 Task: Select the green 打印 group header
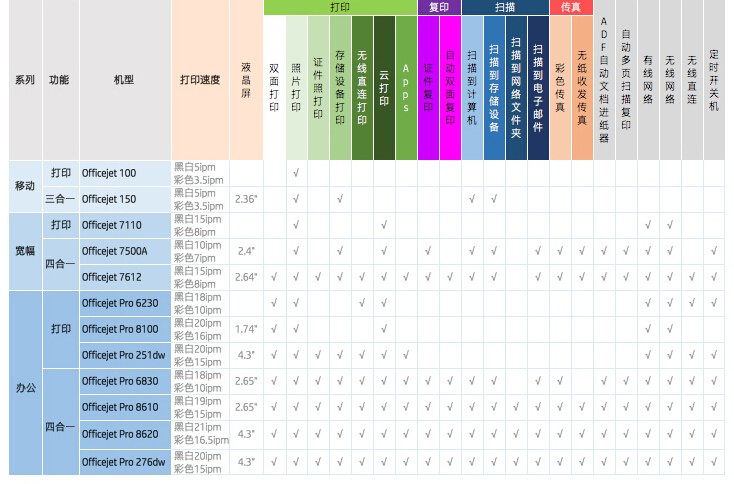pyautogui.click(x=340, y=7)
